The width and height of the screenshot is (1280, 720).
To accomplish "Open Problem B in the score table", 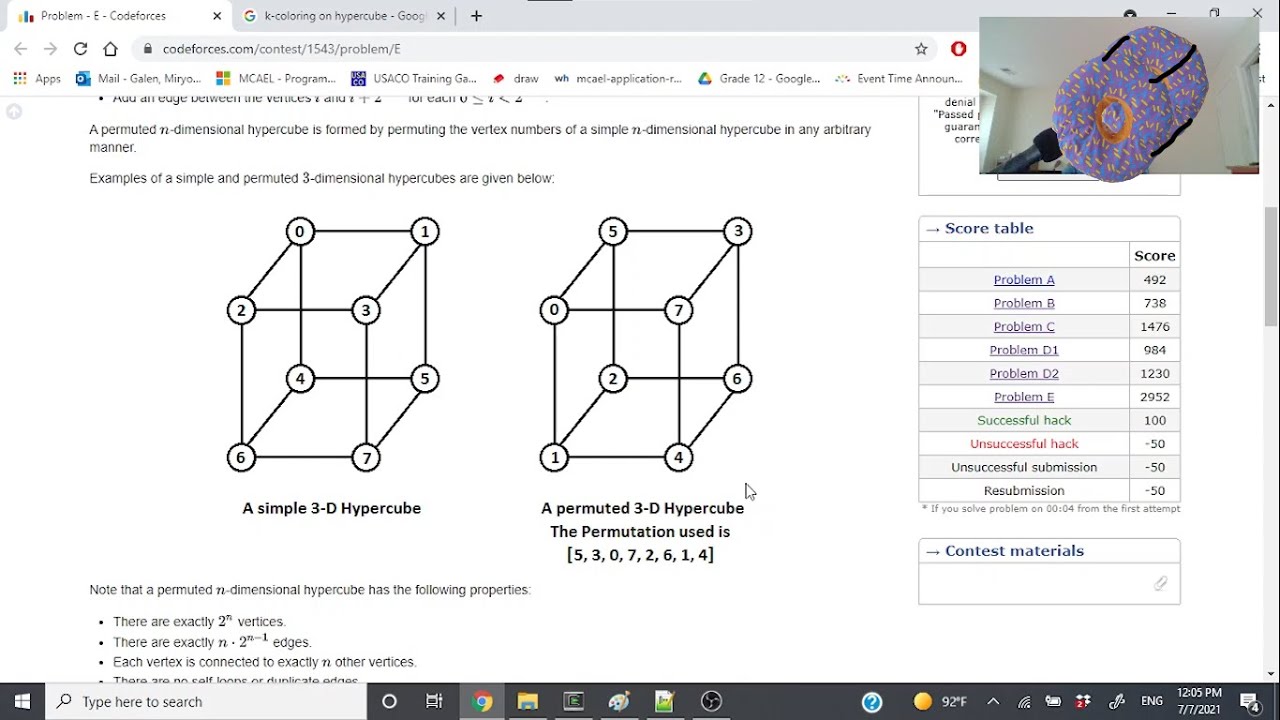I will click(1024, 303).
